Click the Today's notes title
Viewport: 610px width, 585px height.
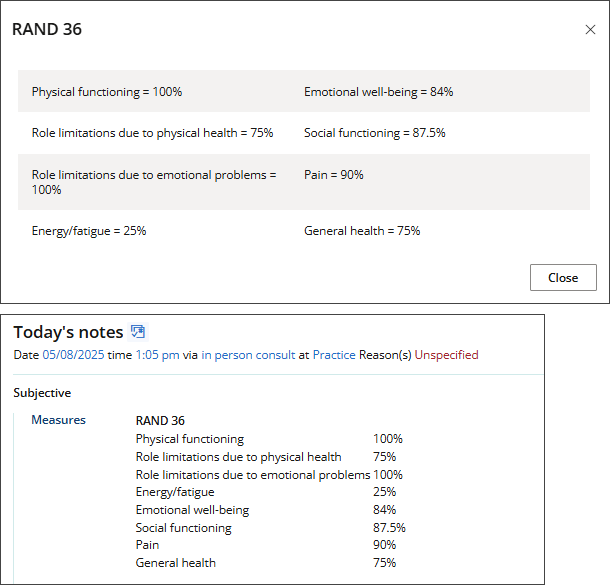[x=68, y=332]
